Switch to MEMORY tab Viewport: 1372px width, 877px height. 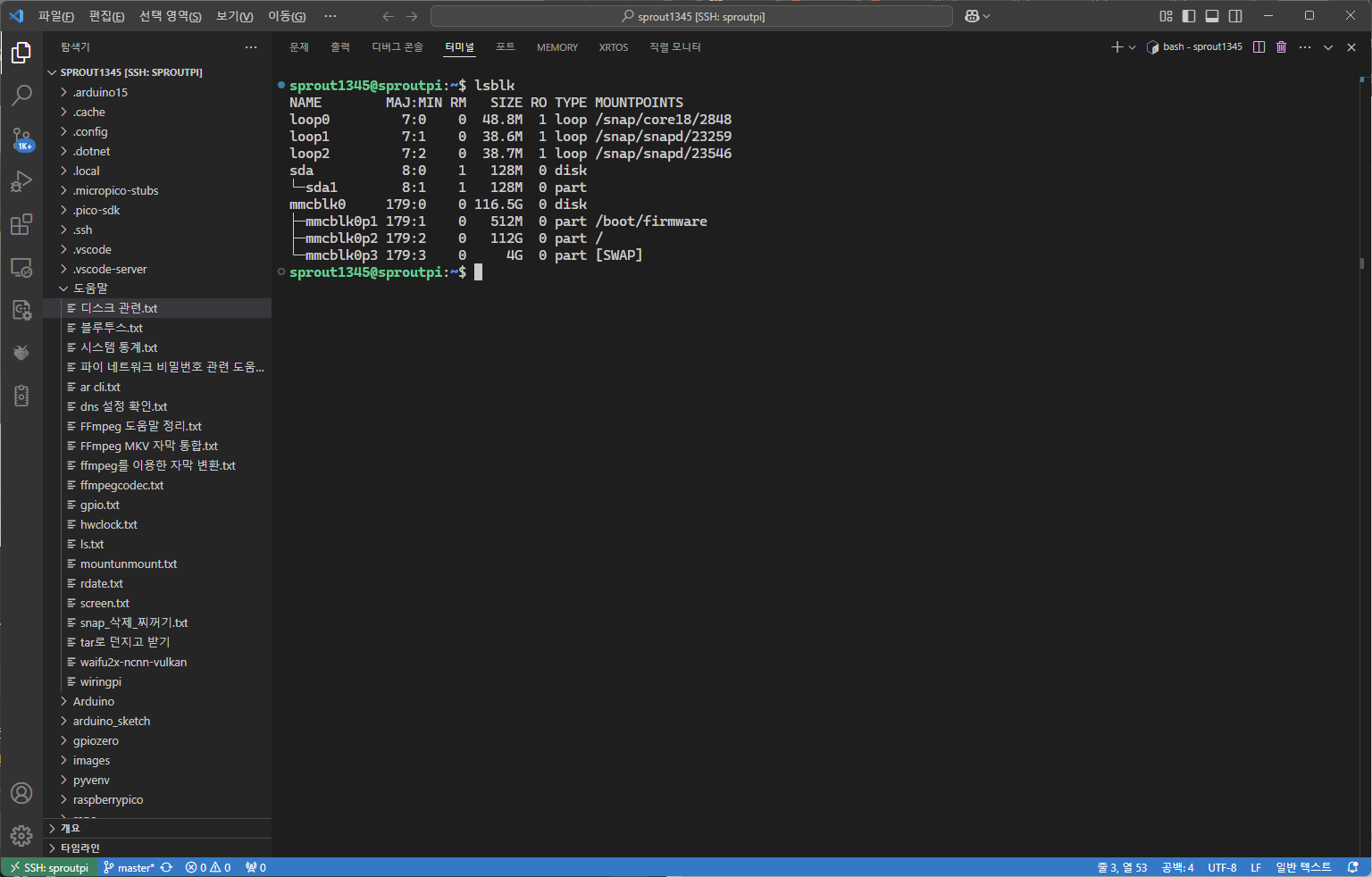click(x=557, y=47)
